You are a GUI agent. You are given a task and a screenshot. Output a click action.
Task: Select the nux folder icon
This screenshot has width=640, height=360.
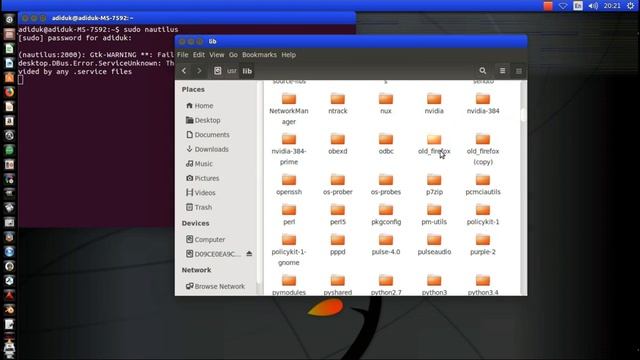pos(386,99)
